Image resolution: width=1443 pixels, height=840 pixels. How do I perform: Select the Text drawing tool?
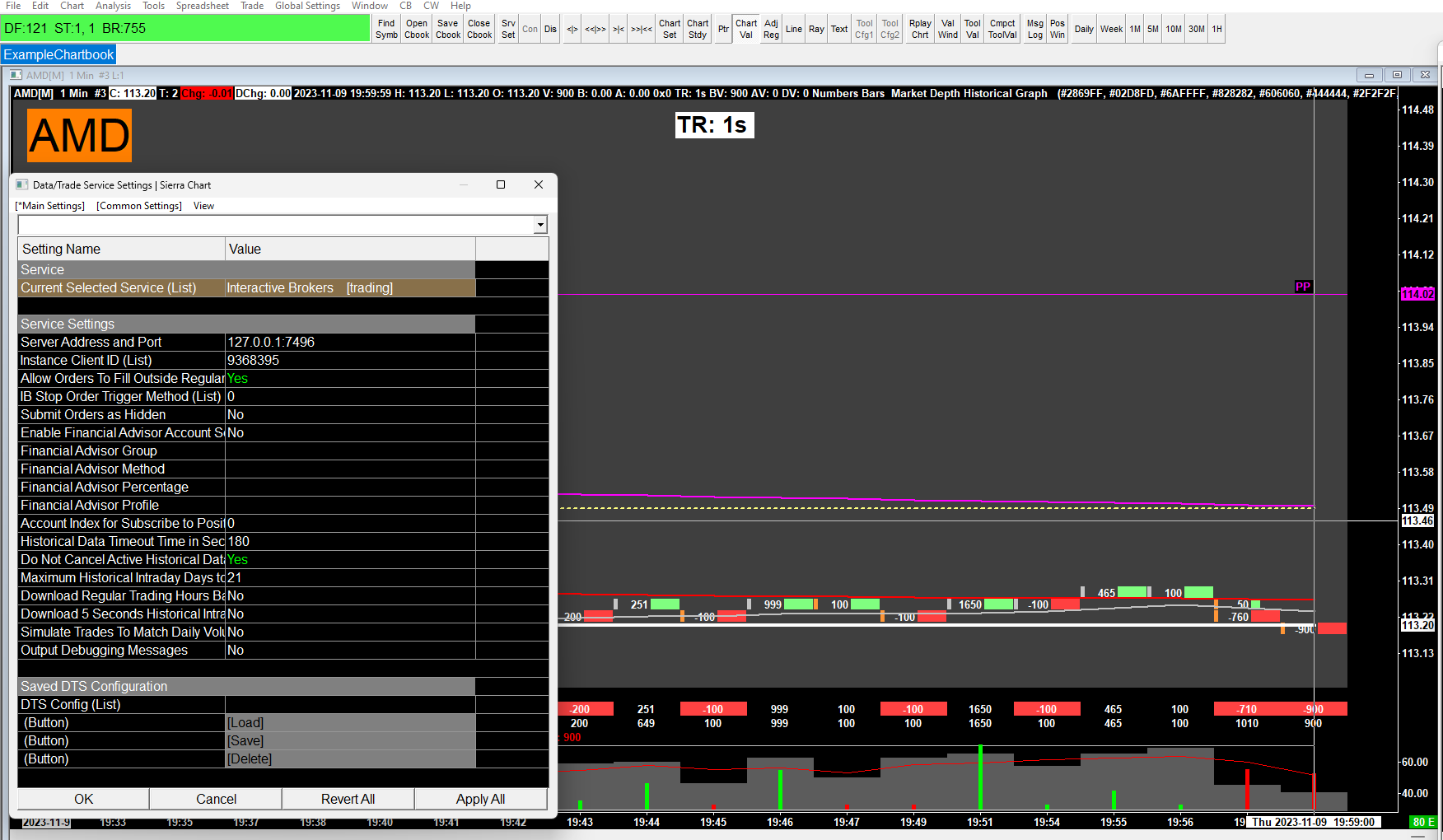click(x=839, y=29)
